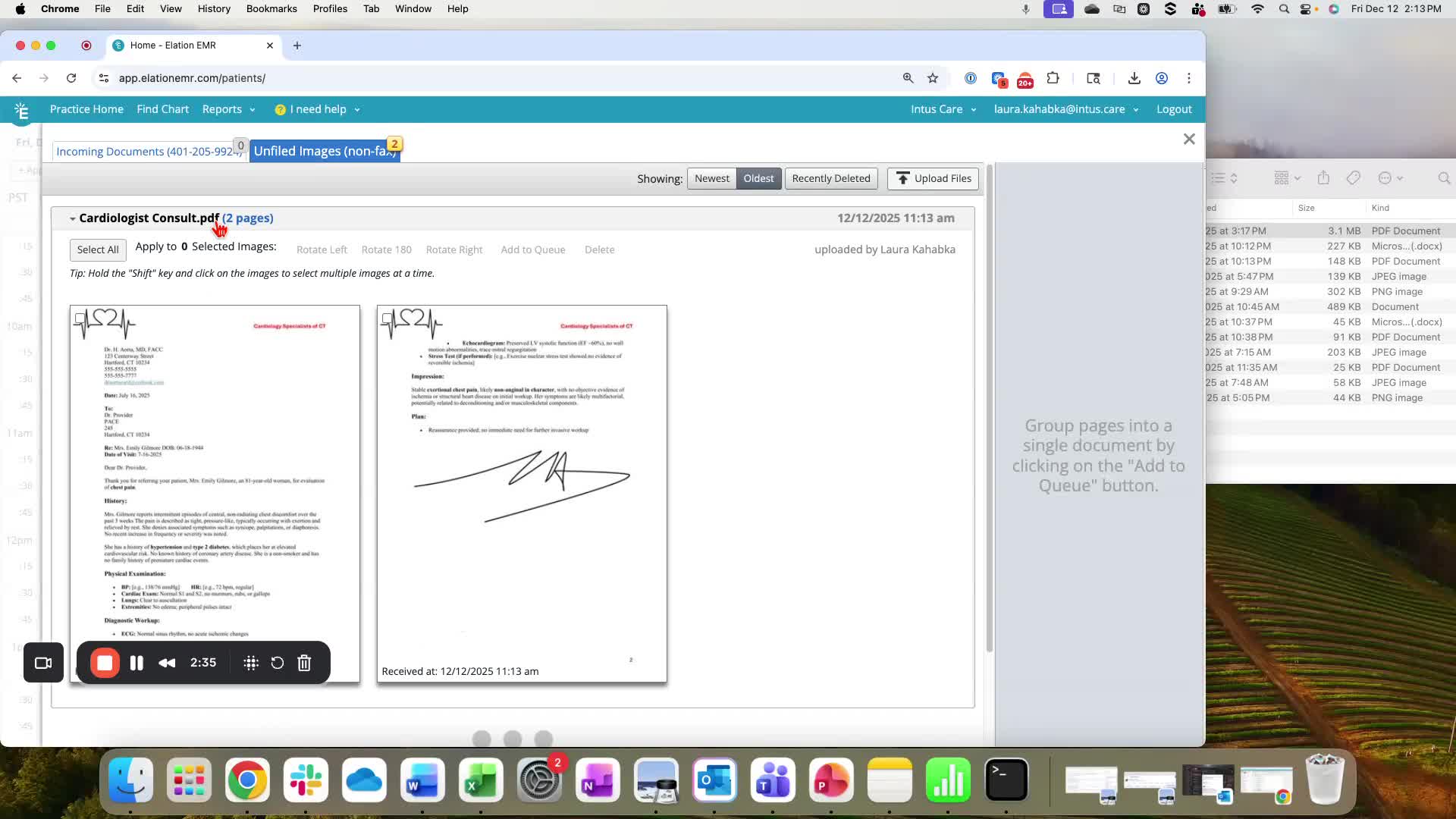
Task: Open the Intus Care practice dropdown
Action: click(943, 109)
